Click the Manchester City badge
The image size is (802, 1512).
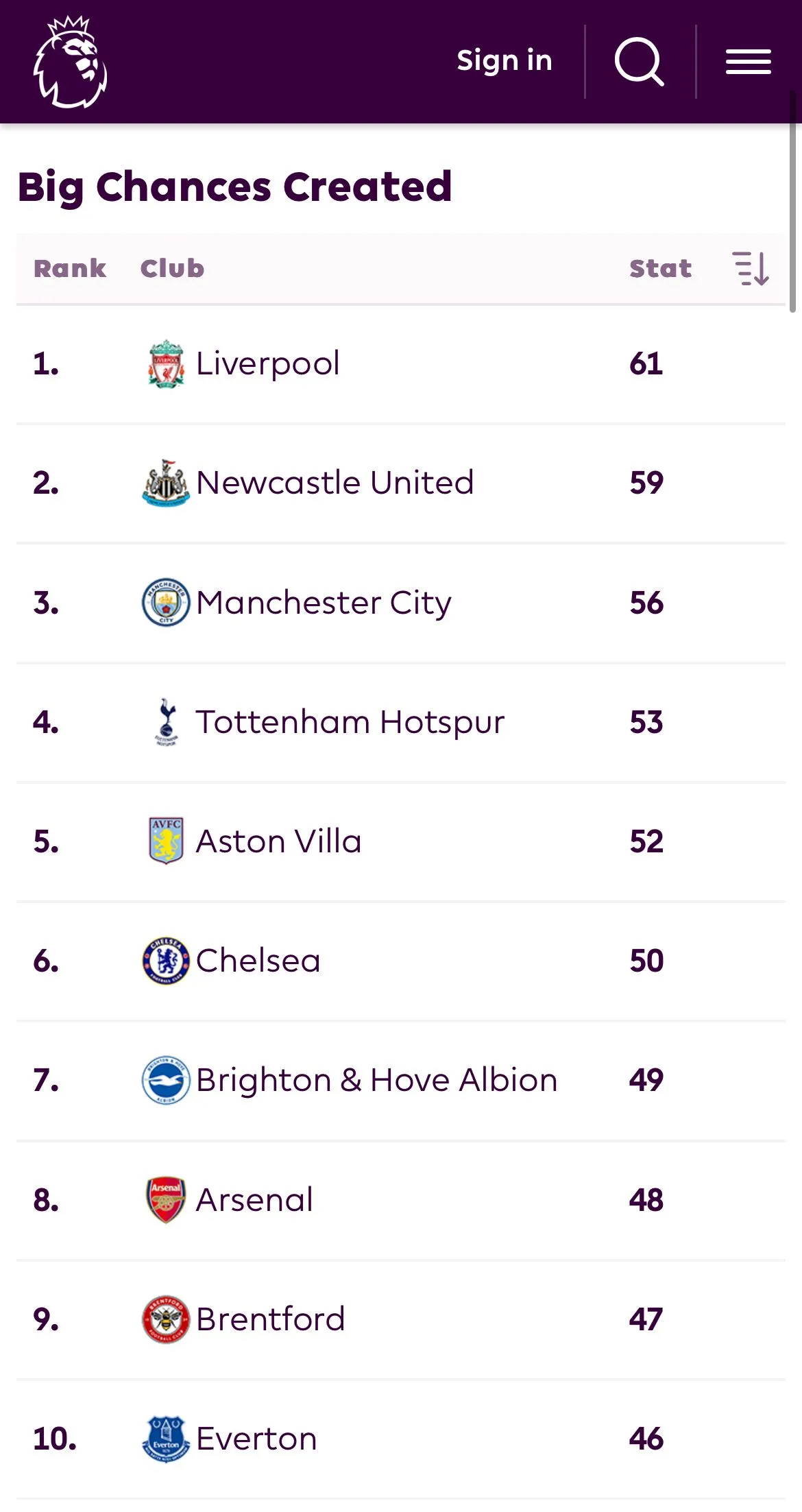(x=166, y=602)
